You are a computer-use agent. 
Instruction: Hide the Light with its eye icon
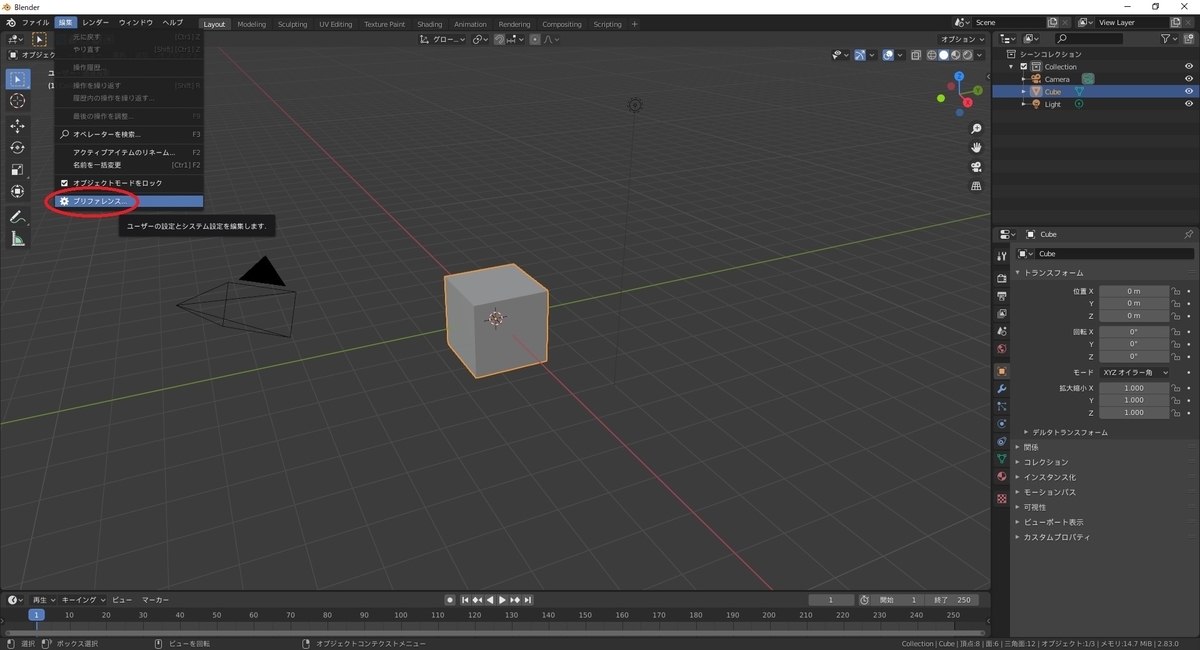1189,104
